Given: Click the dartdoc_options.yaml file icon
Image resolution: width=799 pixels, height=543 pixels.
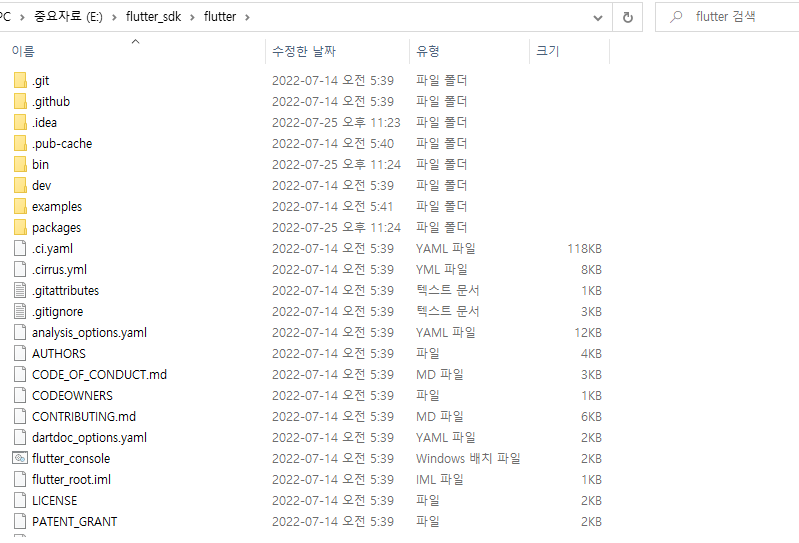Looking at the screenshot, I should click(x=20, y=437).
